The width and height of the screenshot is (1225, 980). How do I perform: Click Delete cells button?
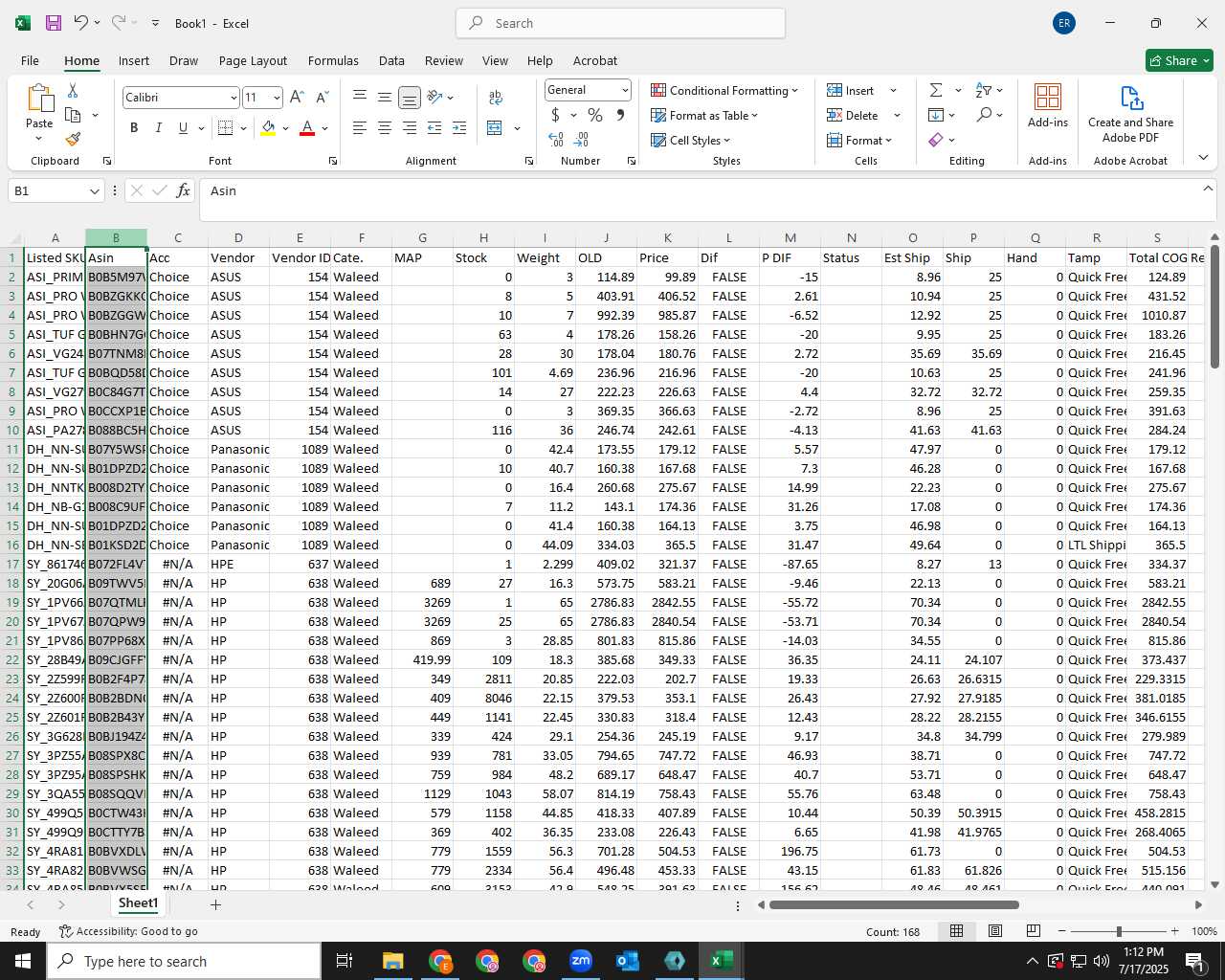(853, 115)
